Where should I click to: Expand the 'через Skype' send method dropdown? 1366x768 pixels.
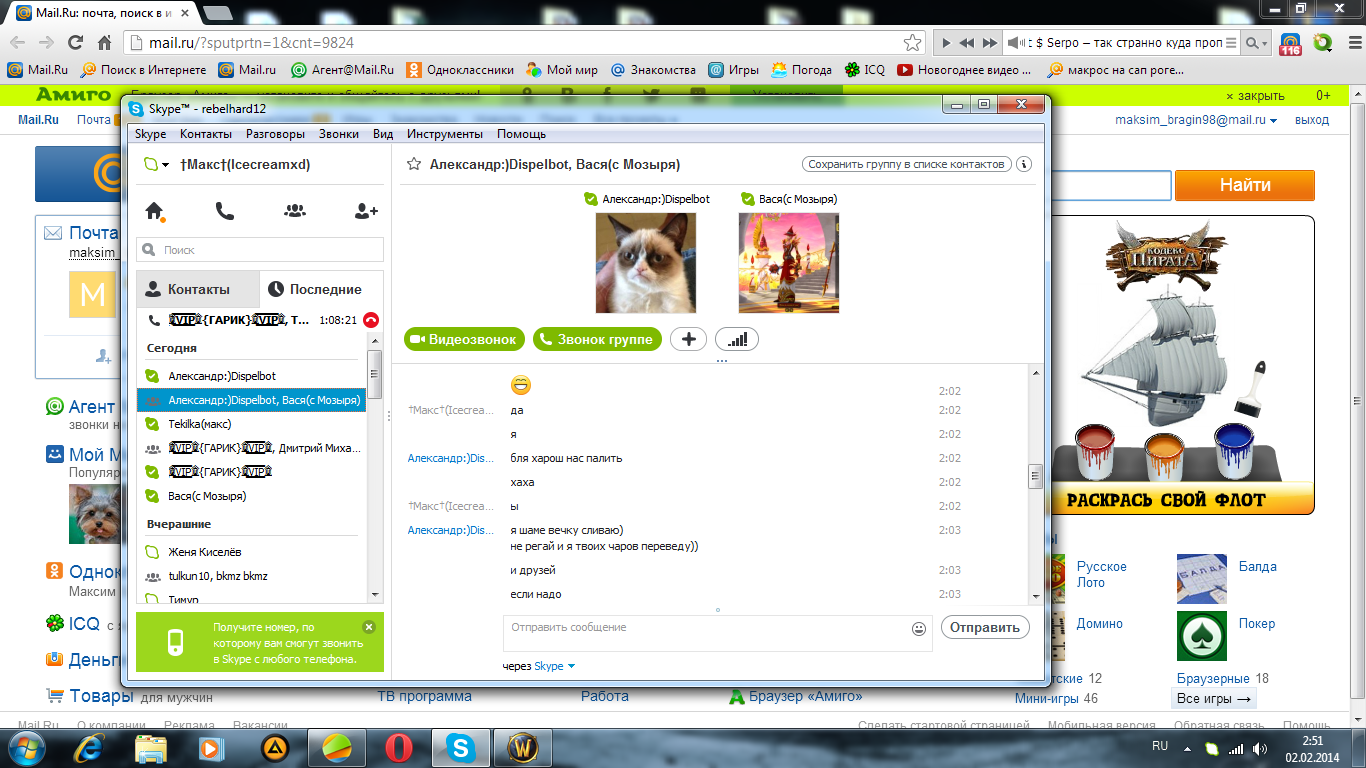point(571,666)
